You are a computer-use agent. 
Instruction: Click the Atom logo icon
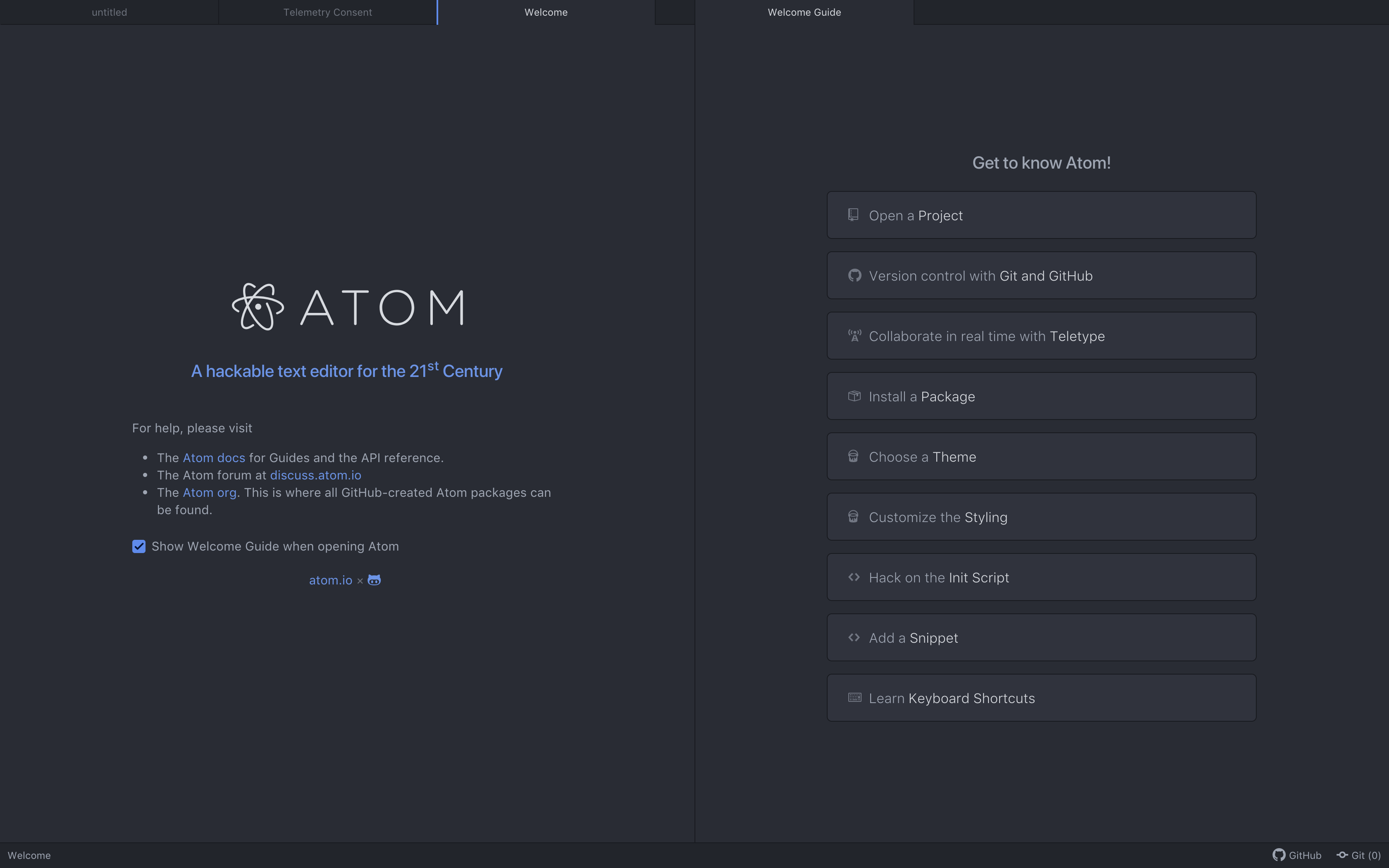point(258,307)
